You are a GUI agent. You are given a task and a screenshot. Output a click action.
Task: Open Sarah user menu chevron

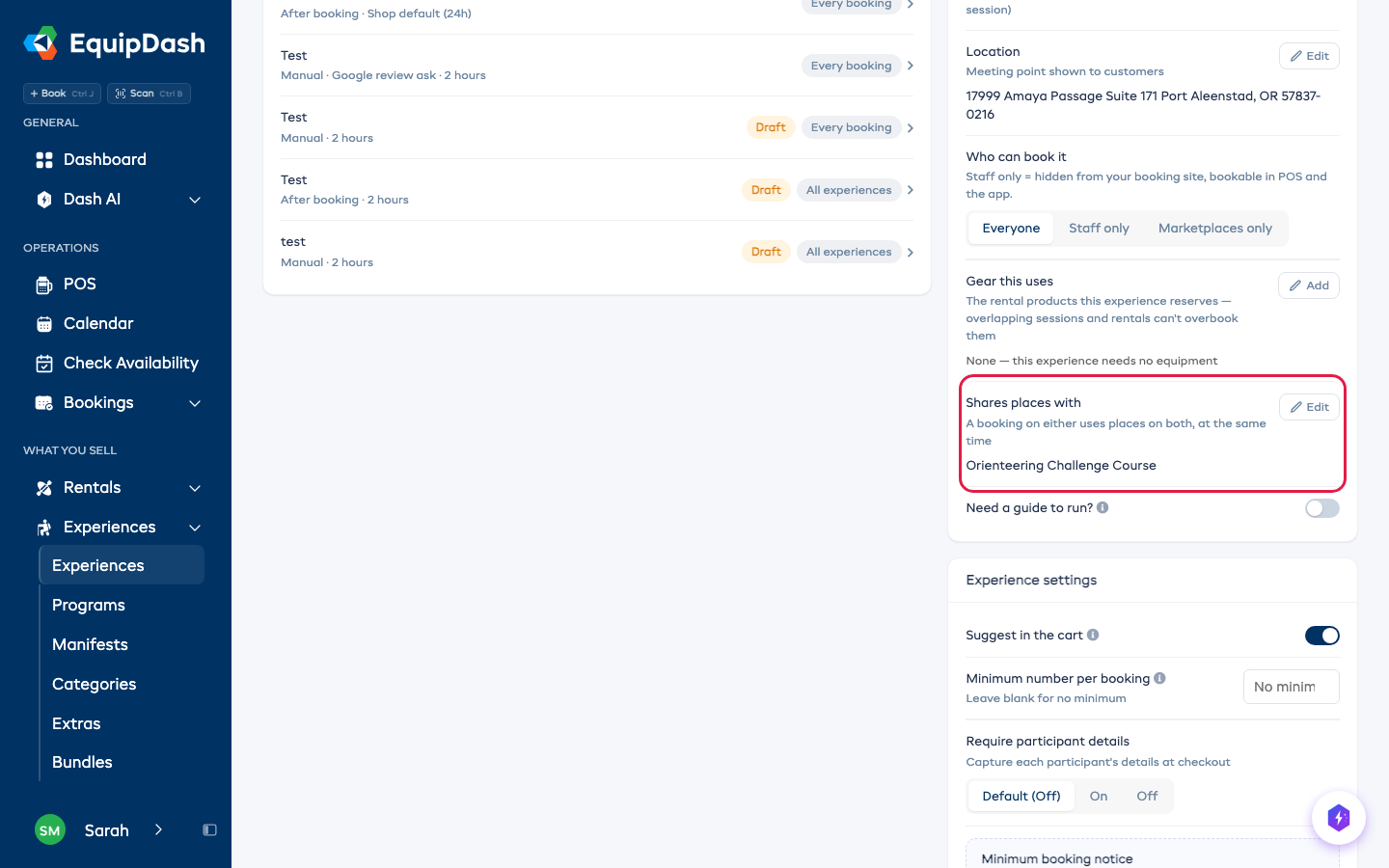click(x=158, y=830)
